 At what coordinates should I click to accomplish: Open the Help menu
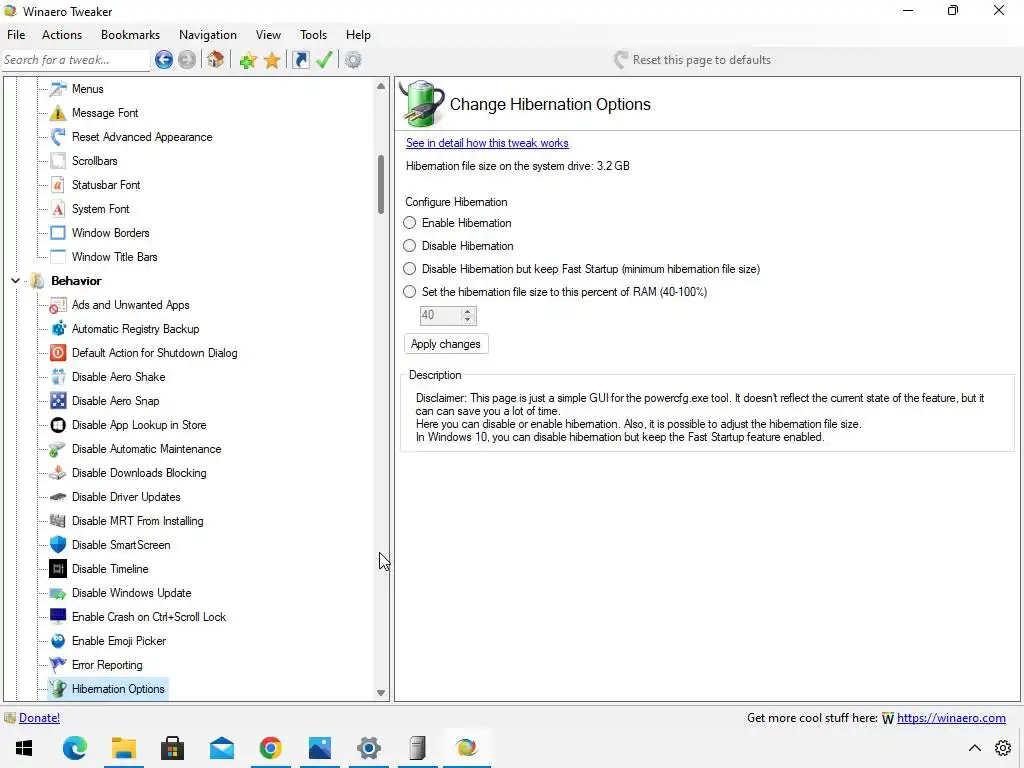coord(358,35)
